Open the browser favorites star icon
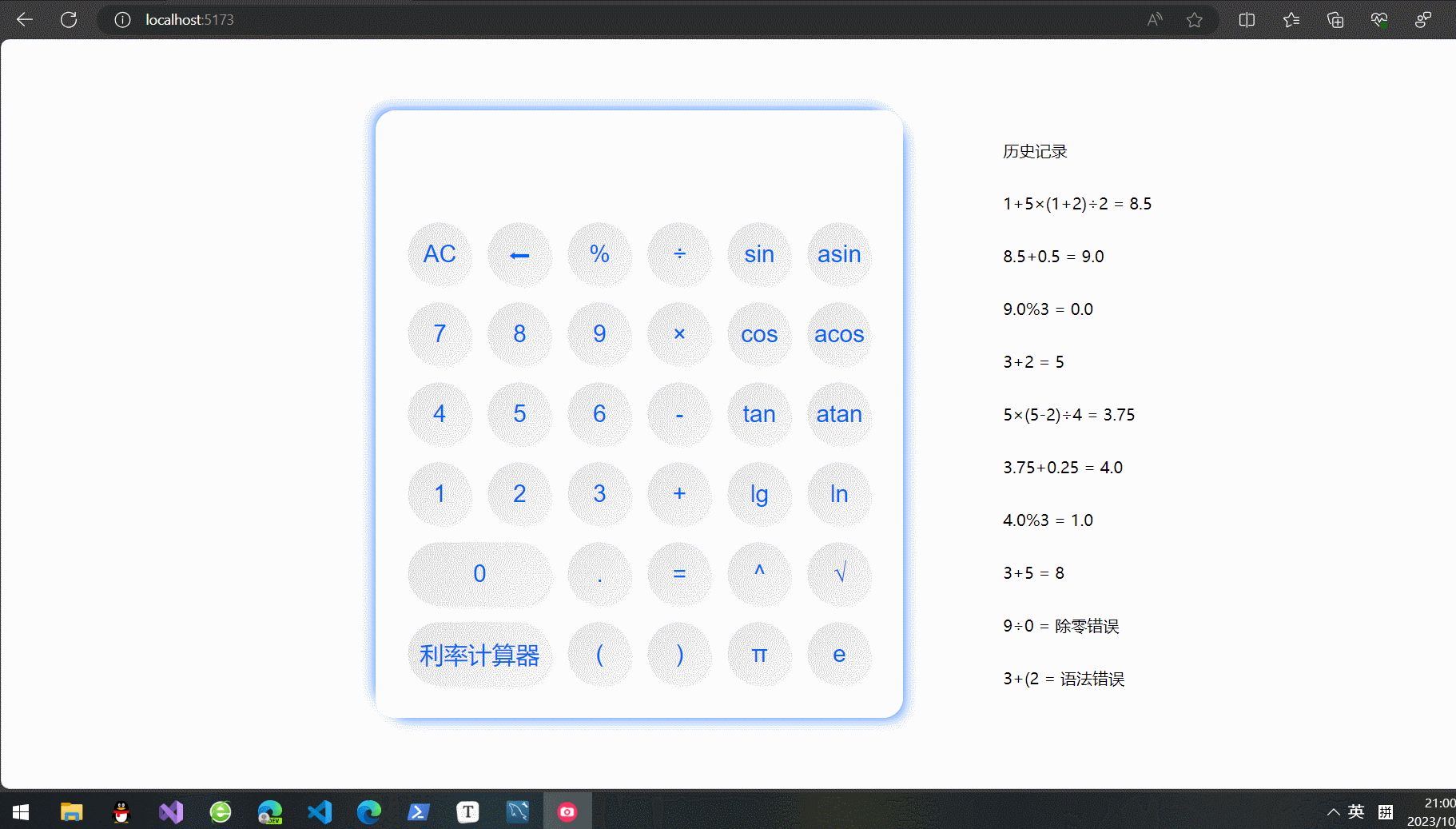Image resolution: width=1456 pixels, height=829 pixels. (1195, 19)
